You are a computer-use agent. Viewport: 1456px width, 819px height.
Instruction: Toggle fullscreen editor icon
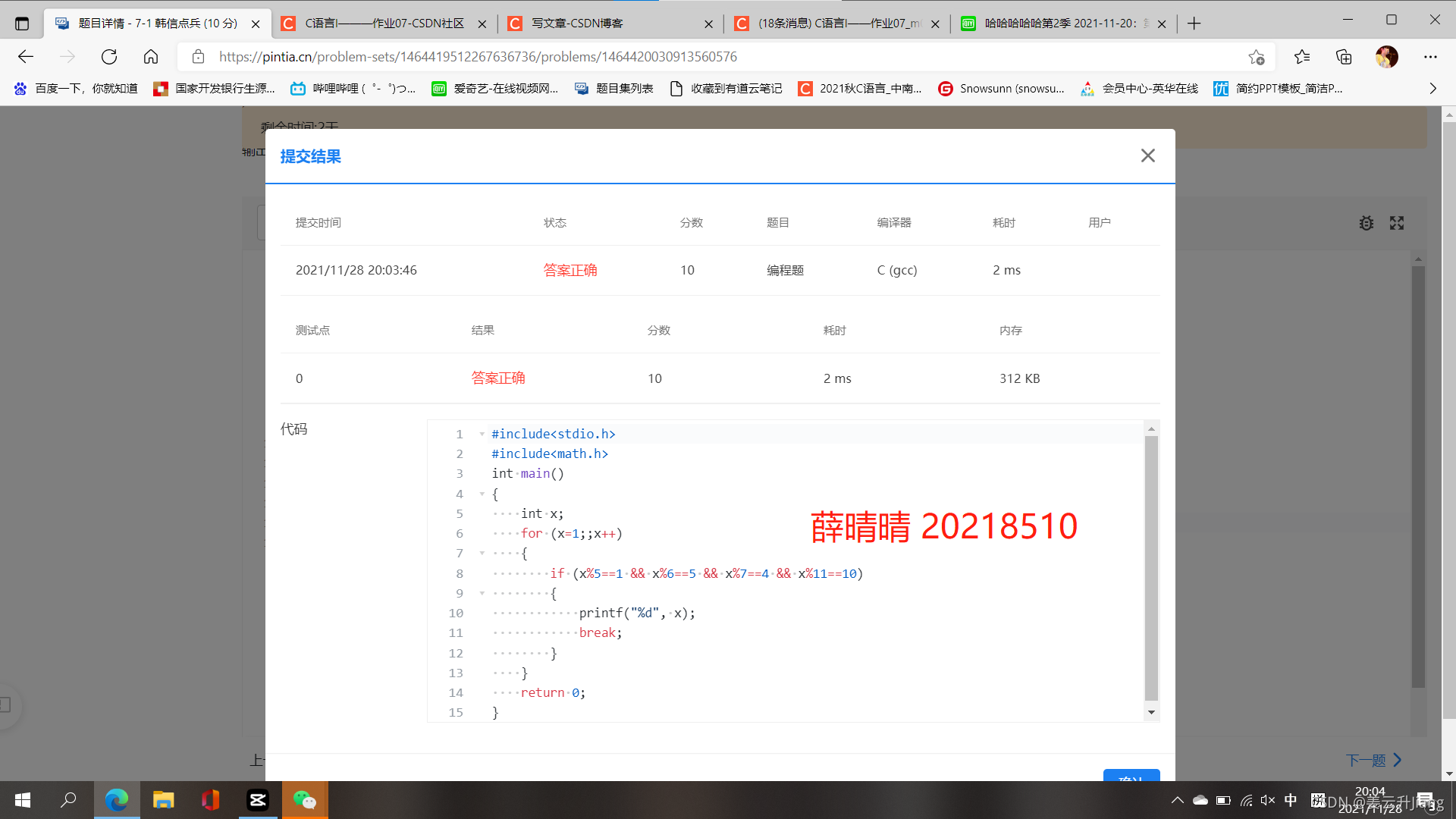click(1397, 223)
